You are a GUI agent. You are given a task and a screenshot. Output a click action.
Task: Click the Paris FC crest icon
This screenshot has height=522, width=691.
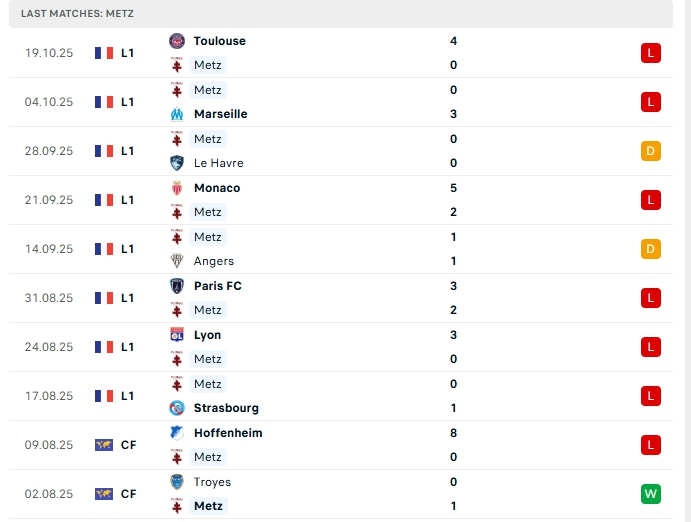pyautogui.click(x=177, y=286)
